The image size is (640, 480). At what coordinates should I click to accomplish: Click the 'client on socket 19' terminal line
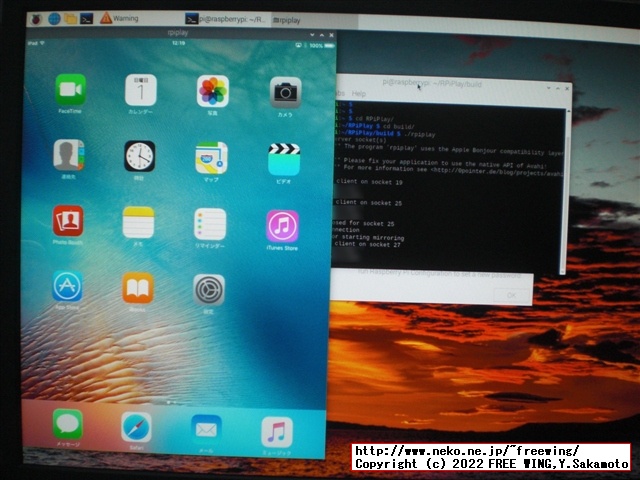click(x=369, y=182)
